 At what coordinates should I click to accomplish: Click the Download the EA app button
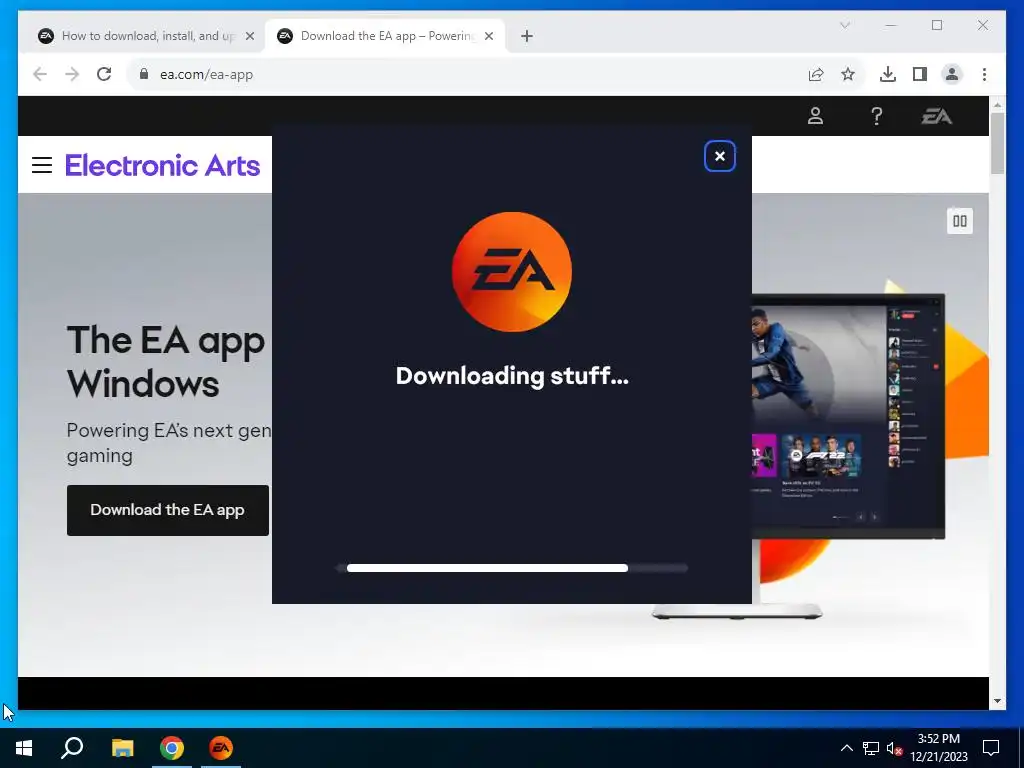tap(168, 510)
